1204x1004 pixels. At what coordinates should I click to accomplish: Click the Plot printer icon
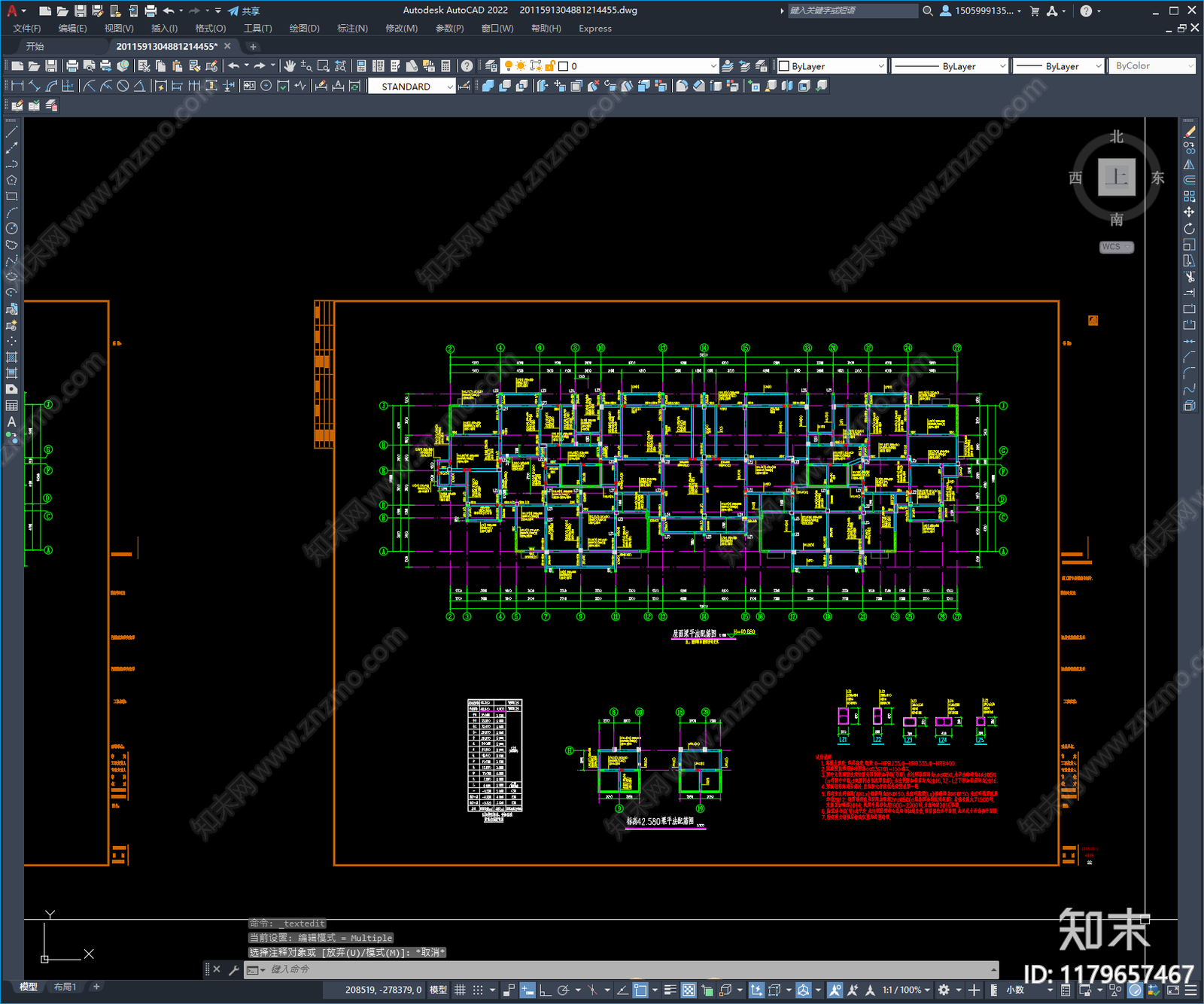(72, 66)
